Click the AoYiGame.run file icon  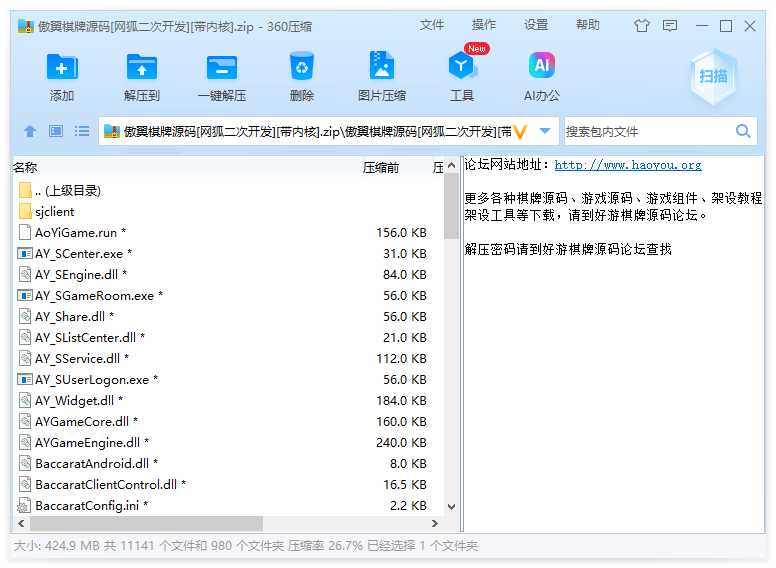click(25, 232)
